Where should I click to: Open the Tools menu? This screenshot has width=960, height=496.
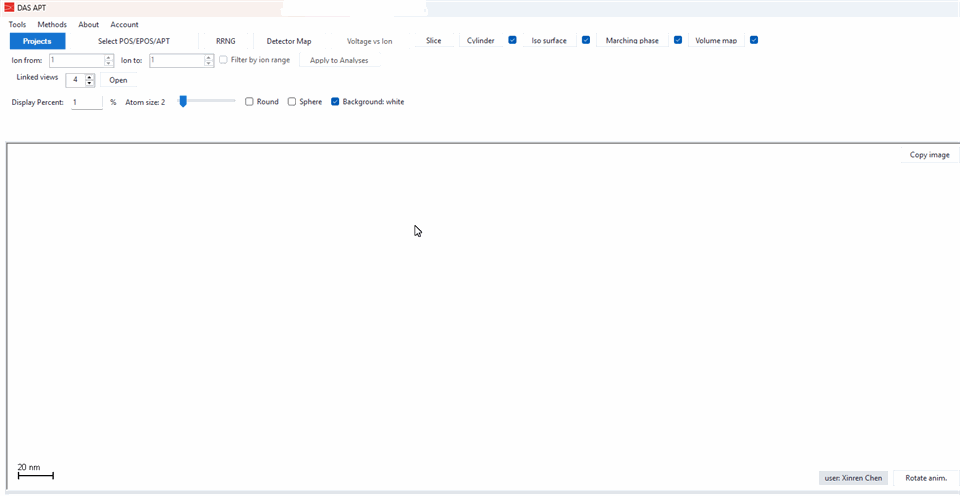coord(18,24)
